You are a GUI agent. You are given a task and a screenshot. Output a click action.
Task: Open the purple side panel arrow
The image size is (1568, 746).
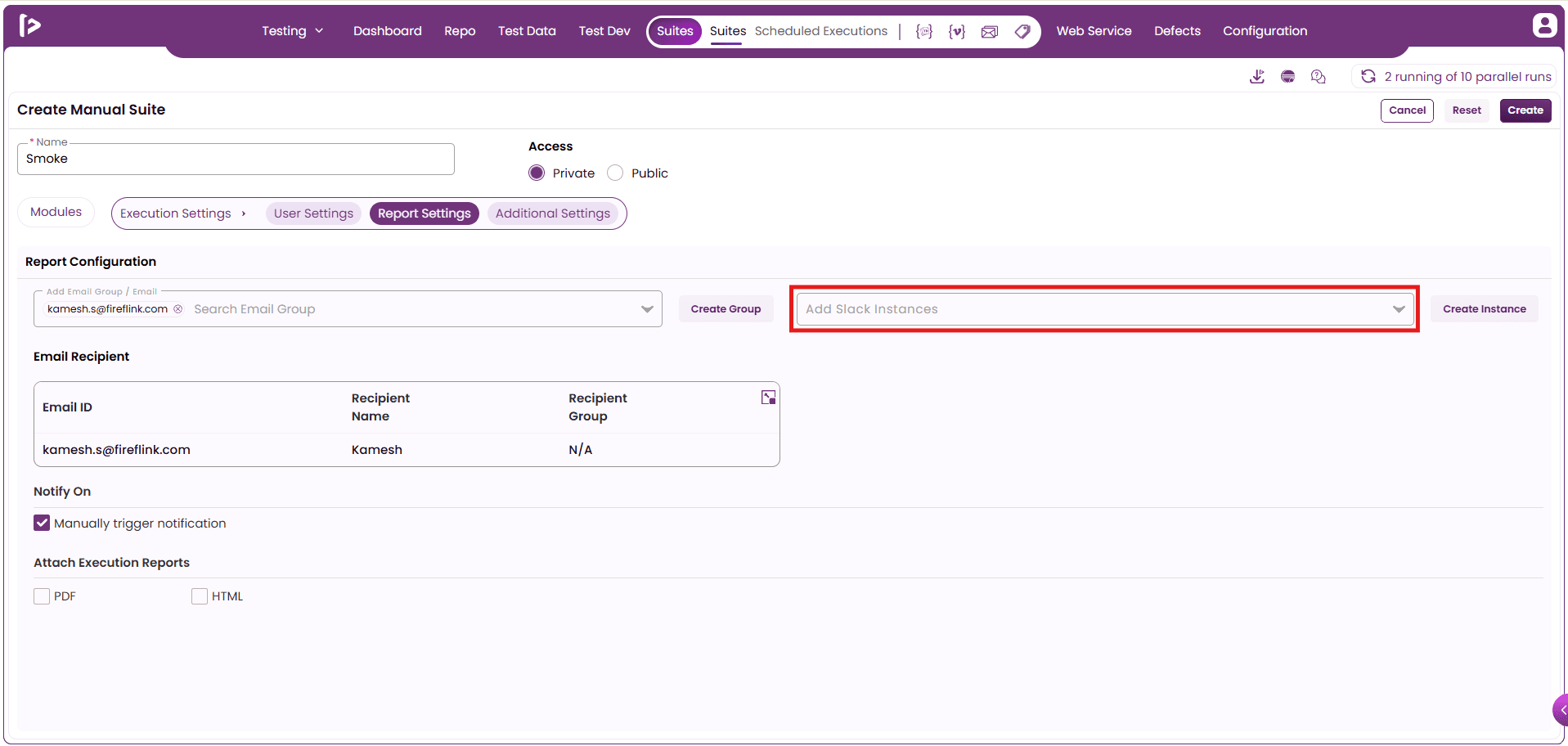click(x=1561, y=710)
